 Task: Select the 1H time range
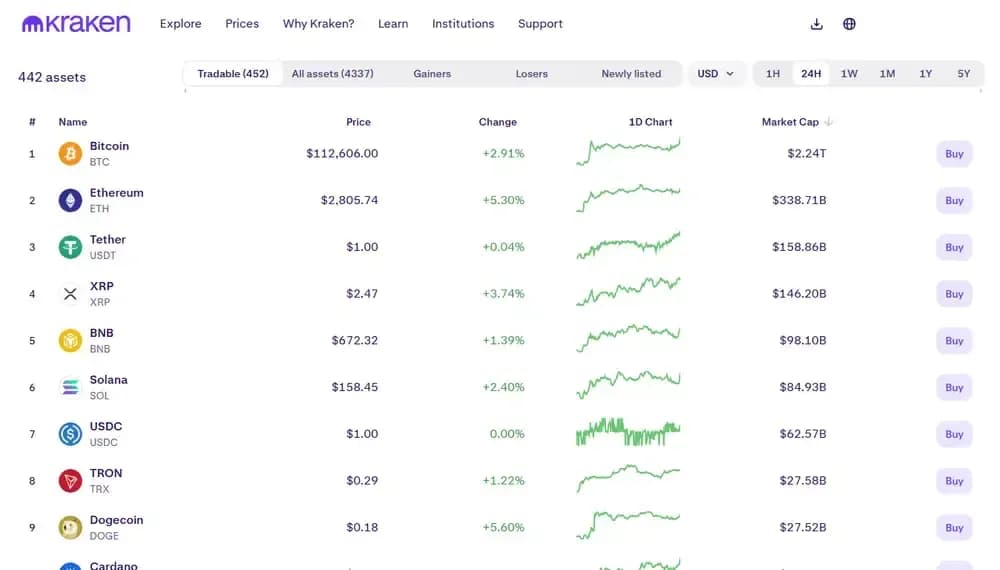pyautogui.click(x=773, y=74)
